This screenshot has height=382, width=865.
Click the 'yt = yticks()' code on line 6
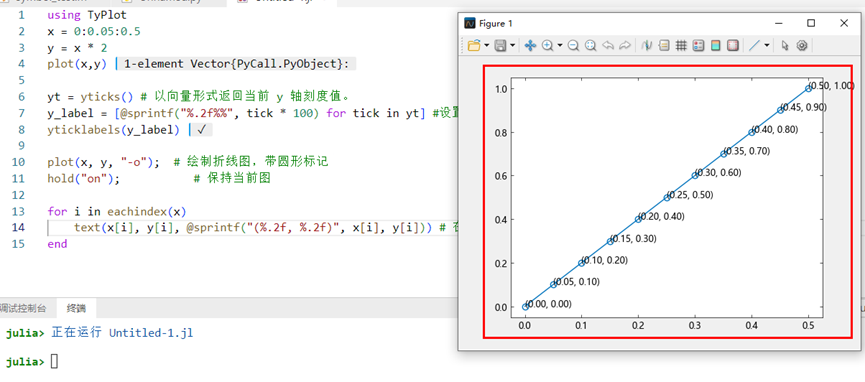(90, 97)
